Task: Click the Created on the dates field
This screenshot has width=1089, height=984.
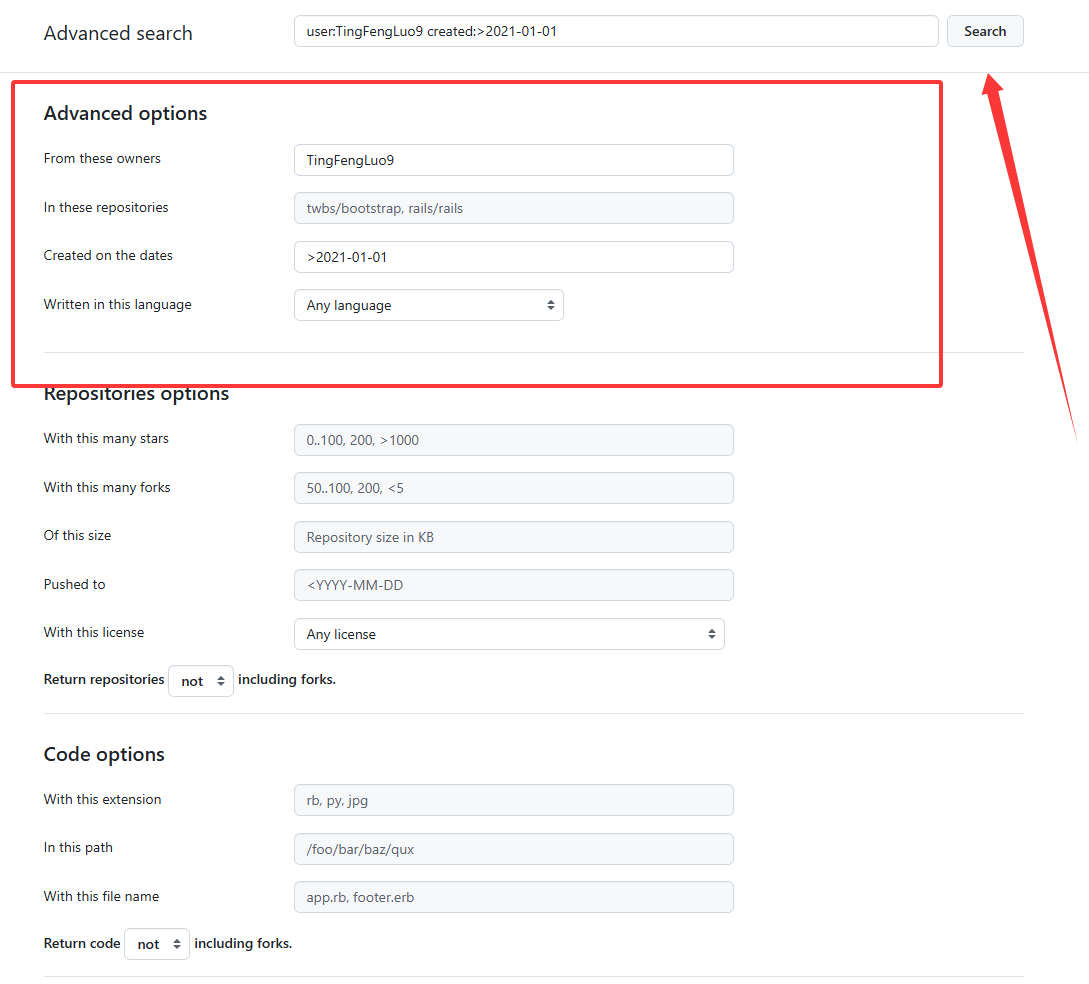Action: coord(513,257)
